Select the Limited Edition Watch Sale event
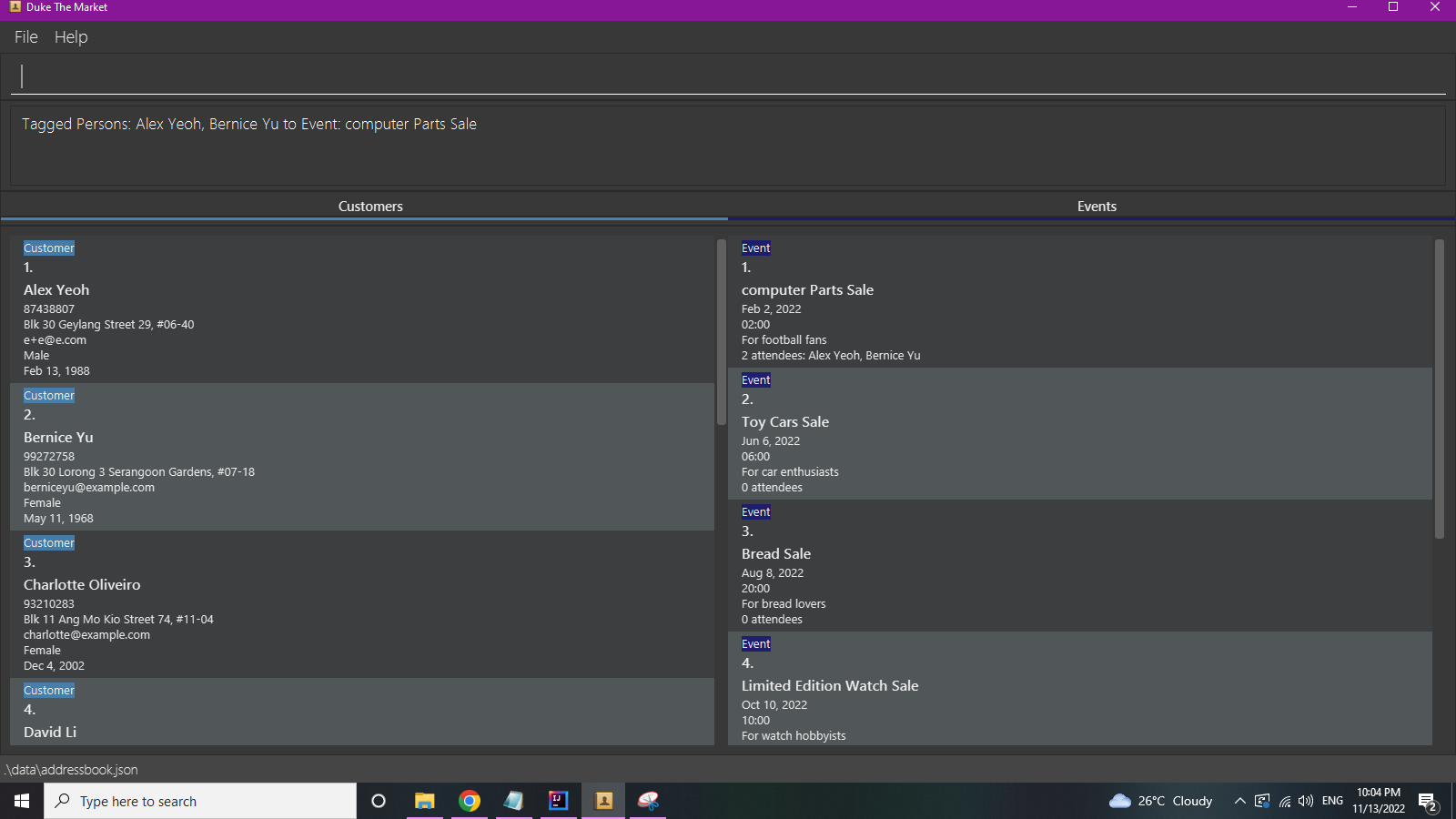 [830, 686]
